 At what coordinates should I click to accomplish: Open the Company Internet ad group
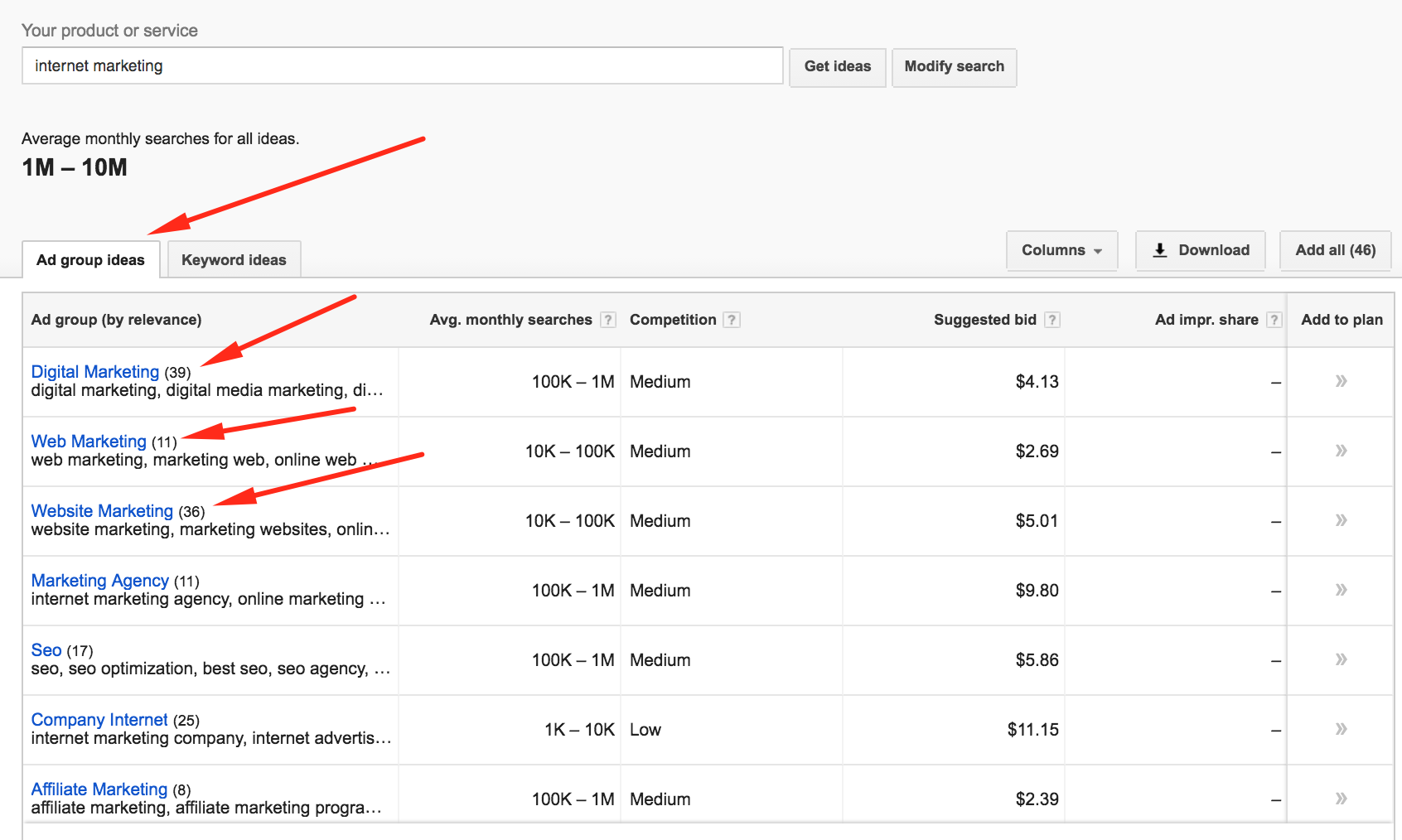point(99,720)
